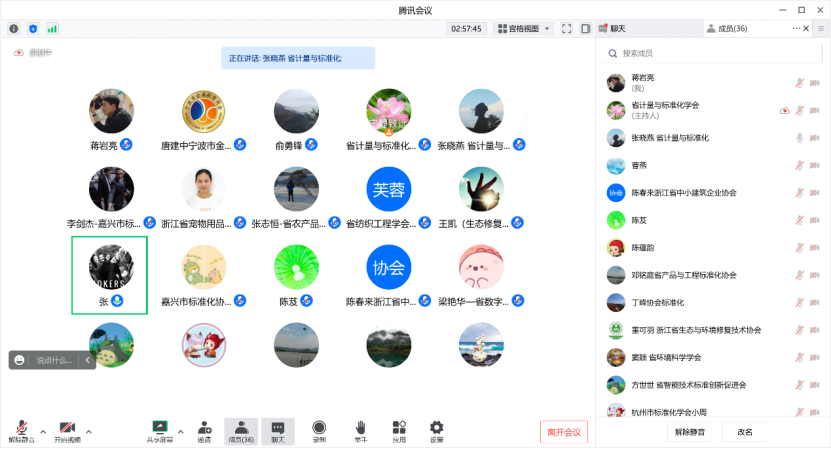
Task: Click the 正在讲话 speaker banner
Action: (298, 58)
